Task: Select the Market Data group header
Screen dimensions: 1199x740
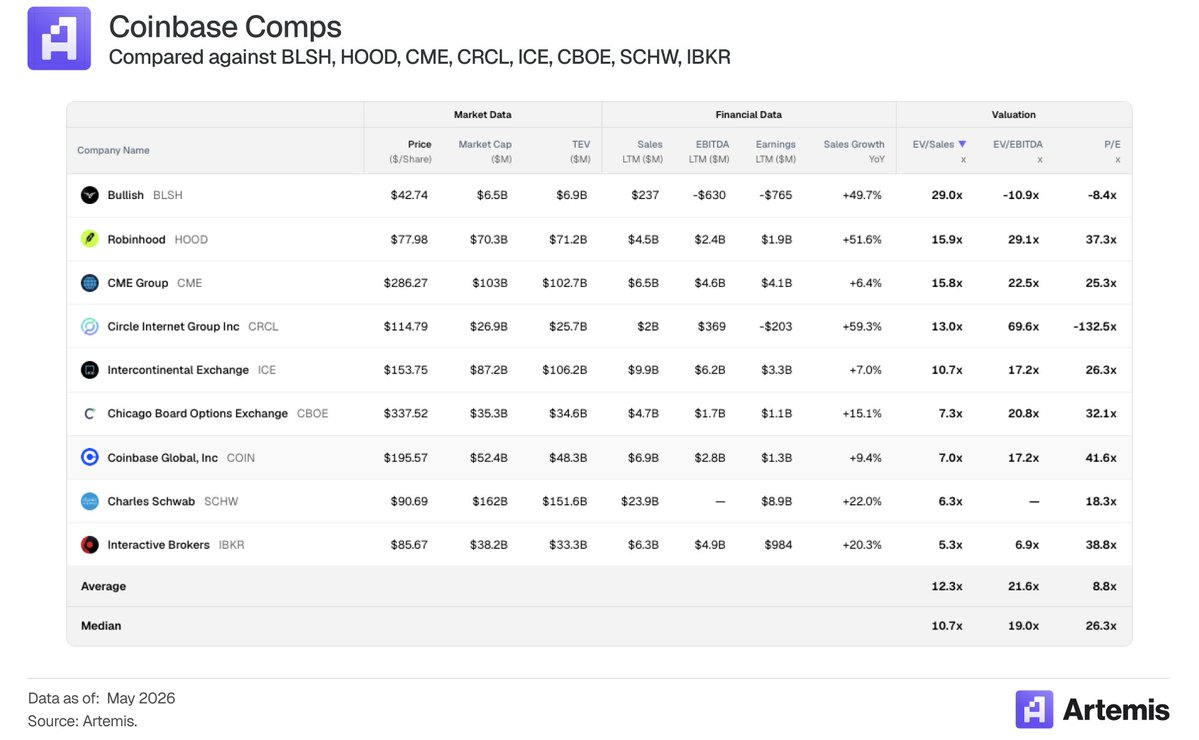Action: pyautogui.click(x=483, y=115)
